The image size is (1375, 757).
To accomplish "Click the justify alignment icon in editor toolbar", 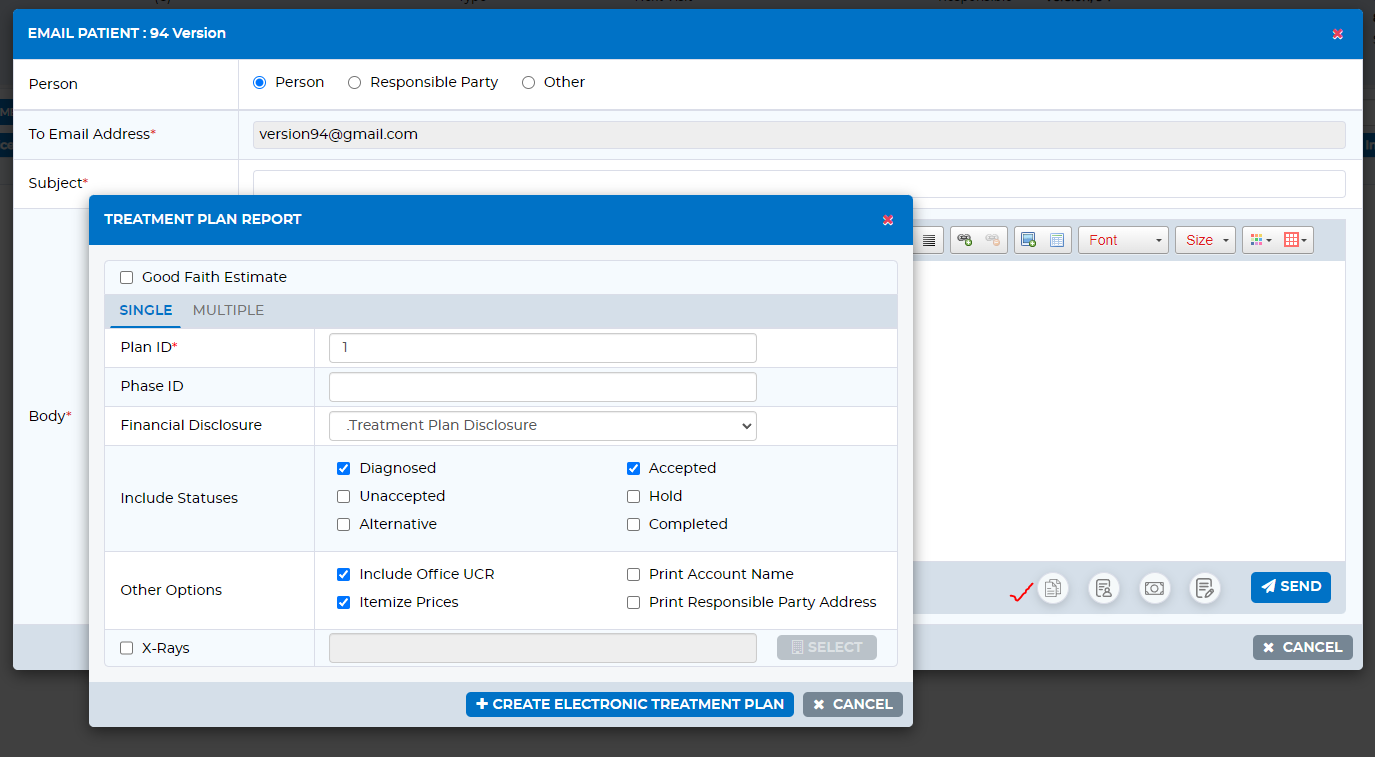I will click(x=929, y=240).
